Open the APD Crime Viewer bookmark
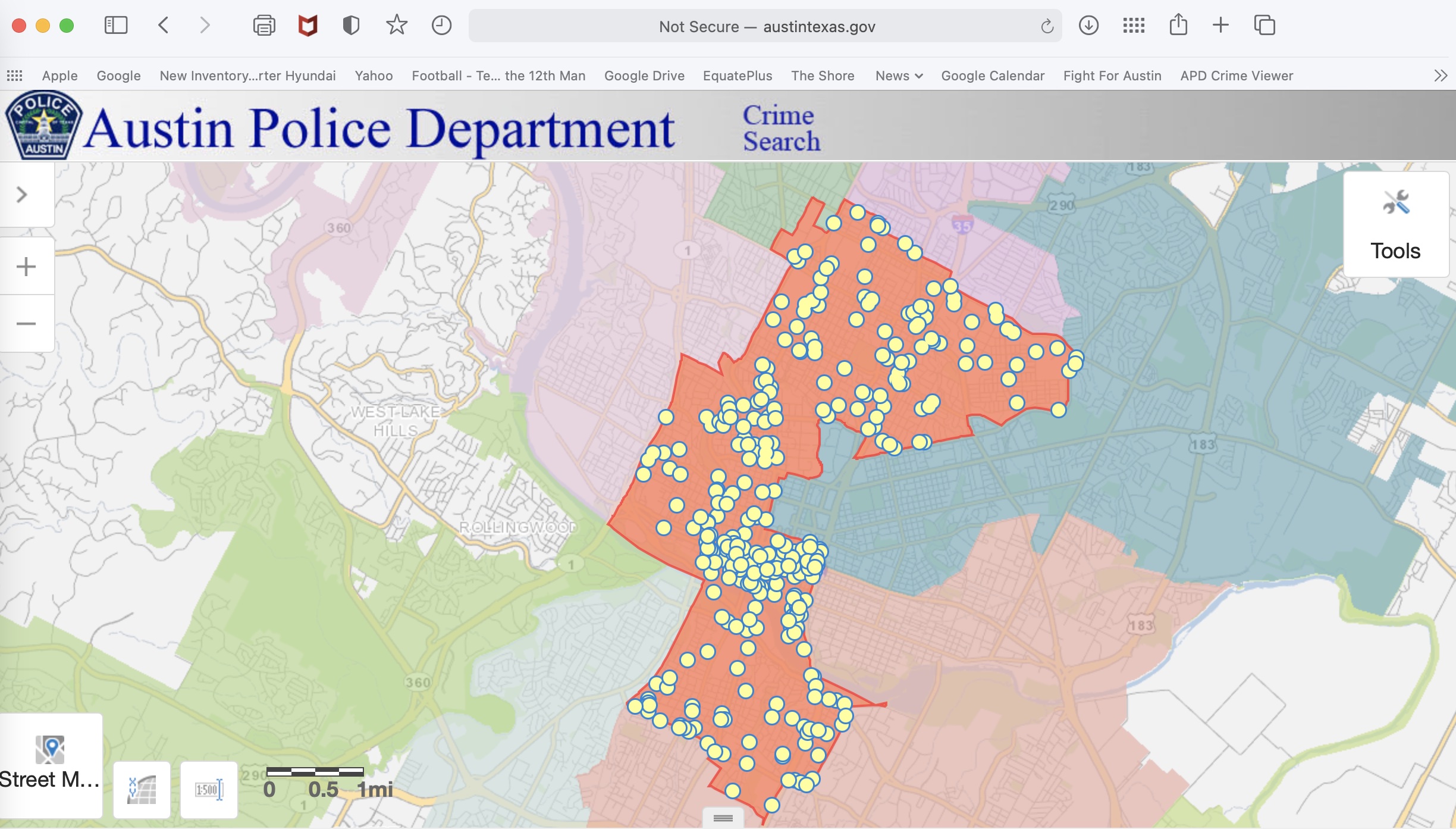This screenshot has height=829, width=1456. [x=1237, y=76]
